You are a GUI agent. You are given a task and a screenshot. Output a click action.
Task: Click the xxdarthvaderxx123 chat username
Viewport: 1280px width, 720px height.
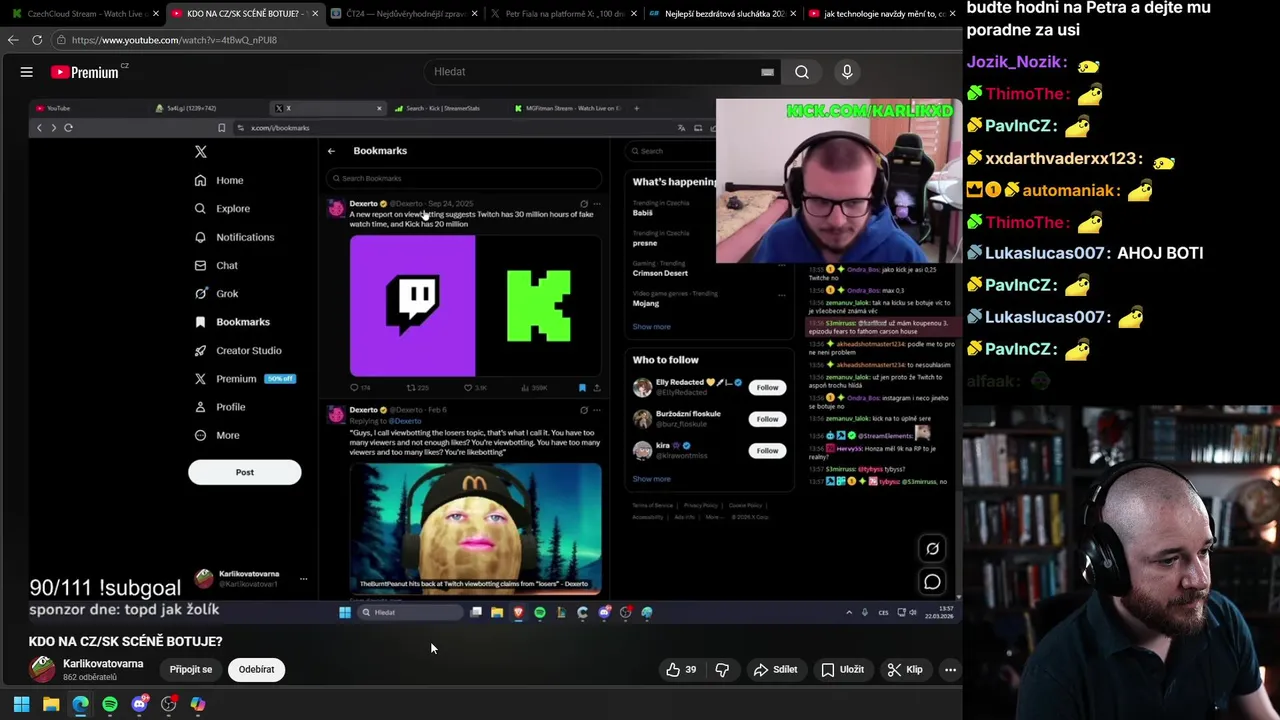pos(1064,158)
